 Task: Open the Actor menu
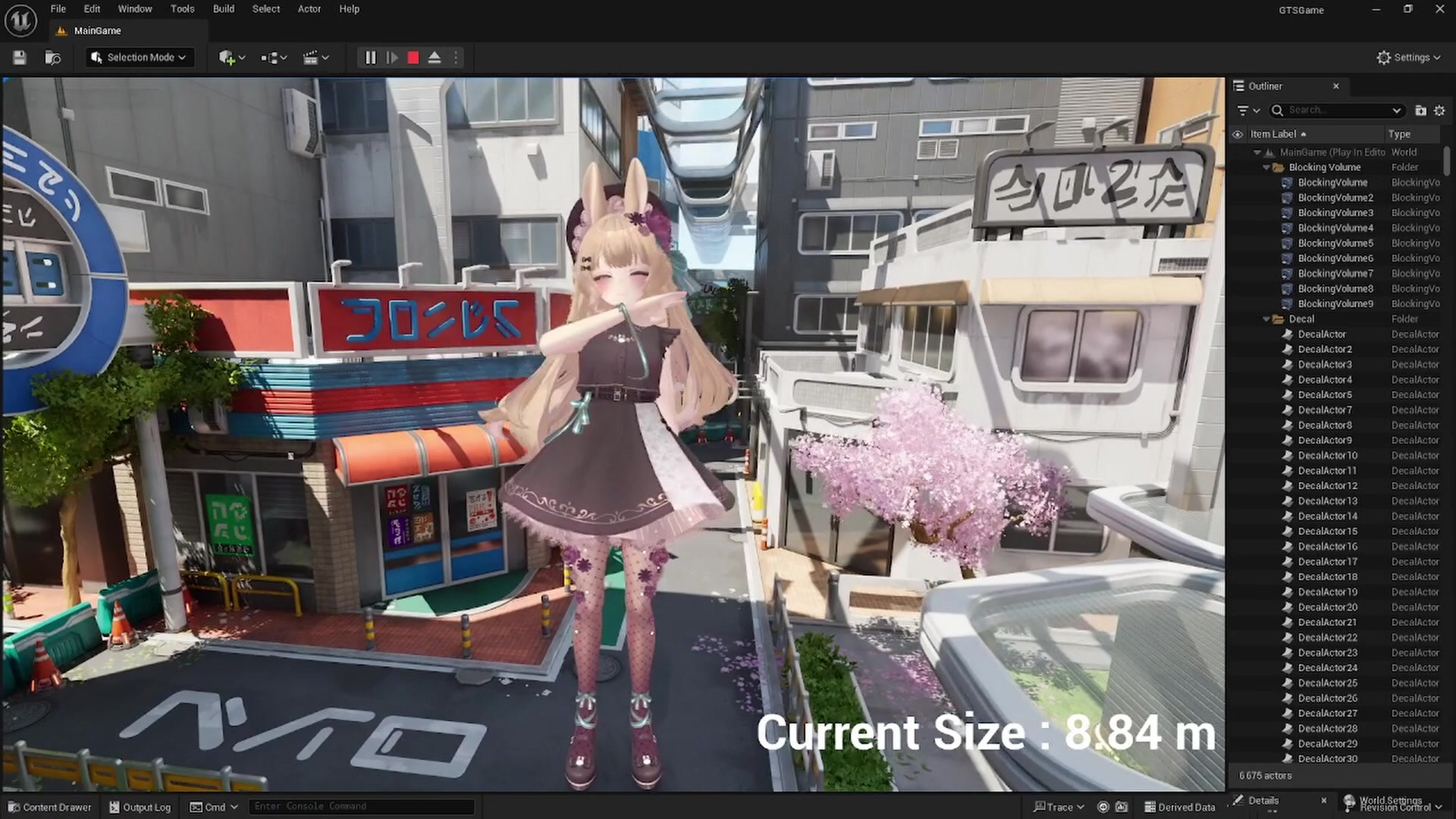[x=309, y=9]
